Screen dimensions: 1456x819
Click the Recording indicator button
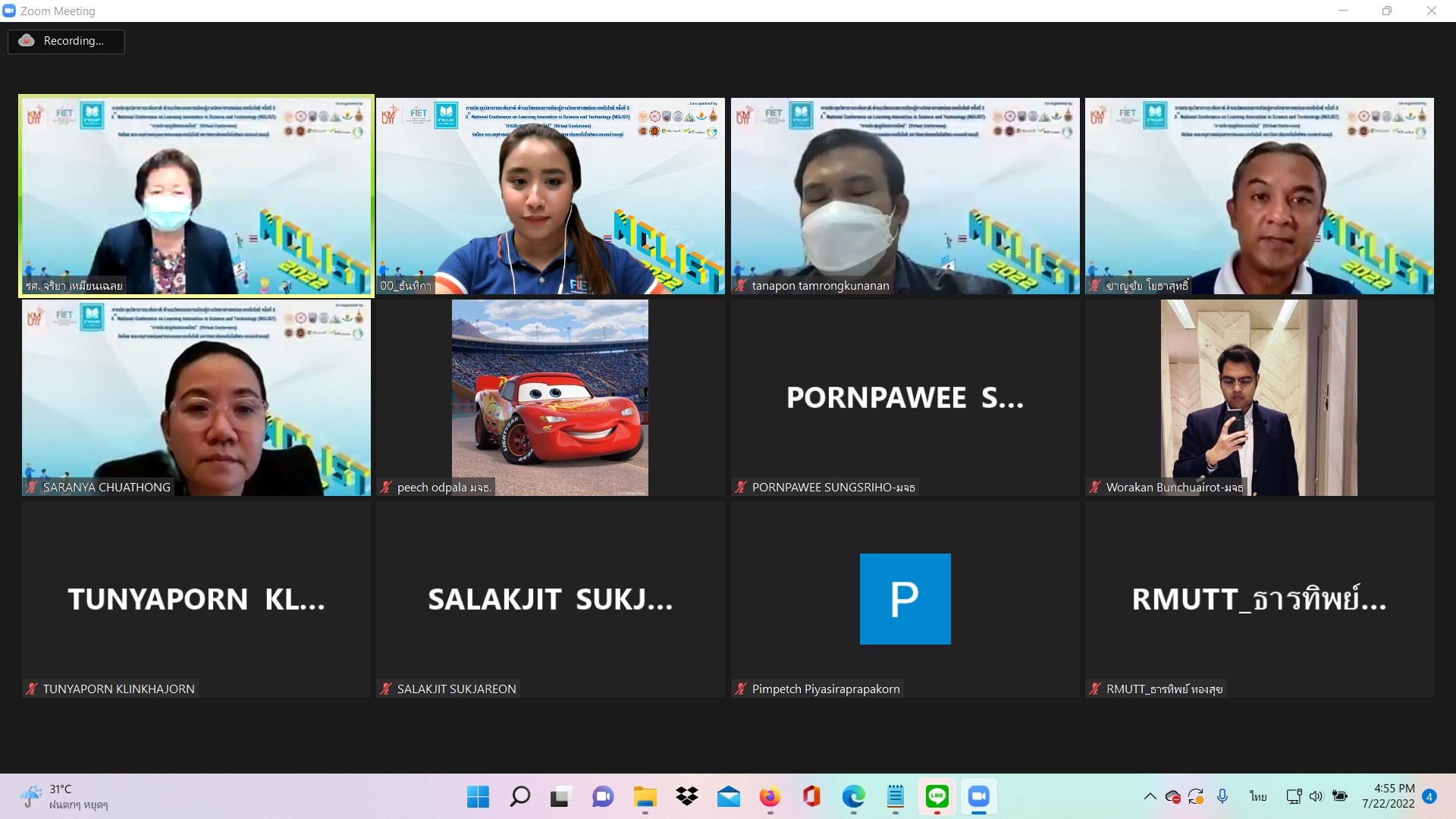coord(66,41)
